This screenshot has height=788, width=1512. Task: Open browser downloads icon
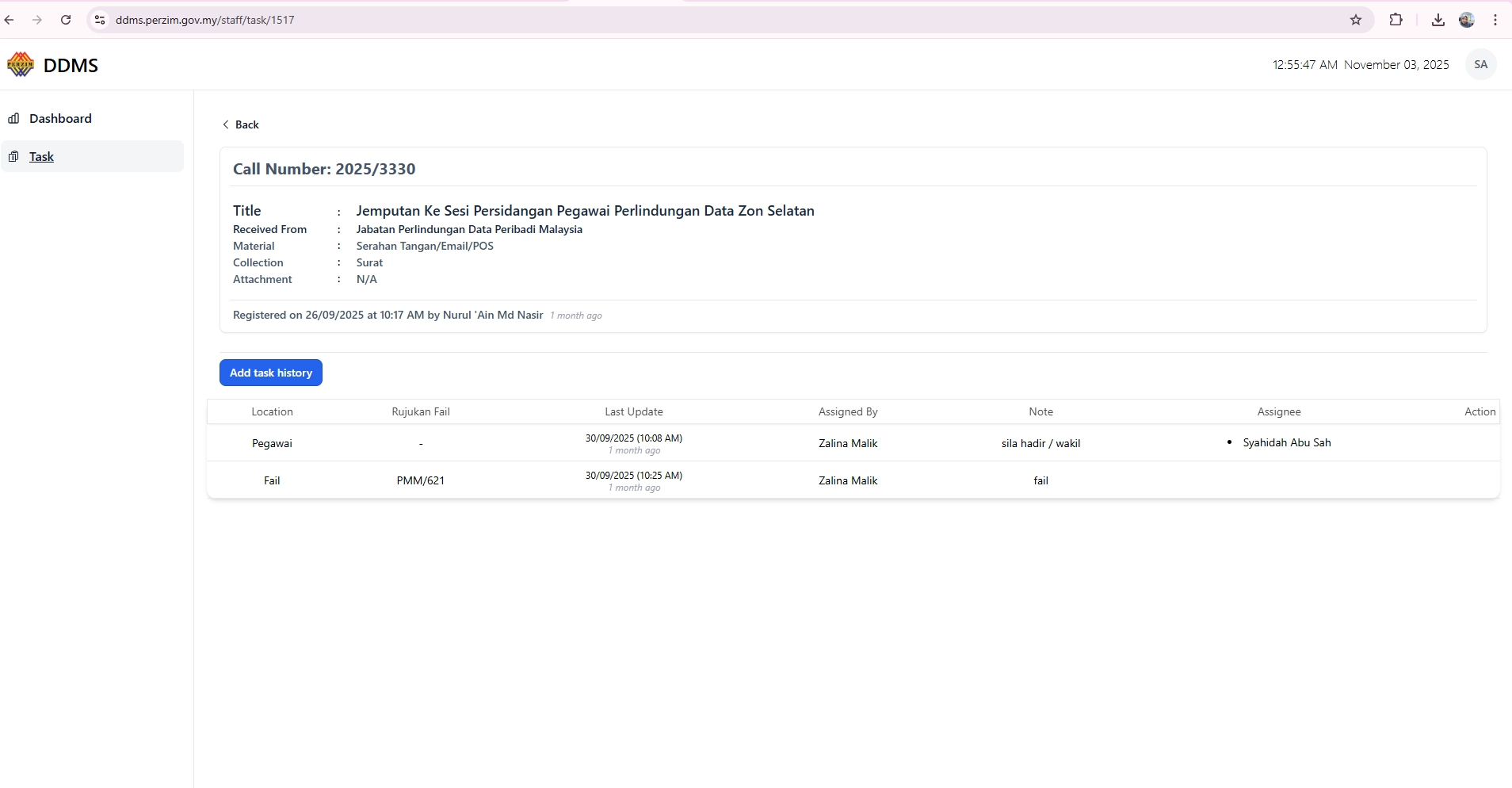pyautogui.click(x=1438, y=20)
